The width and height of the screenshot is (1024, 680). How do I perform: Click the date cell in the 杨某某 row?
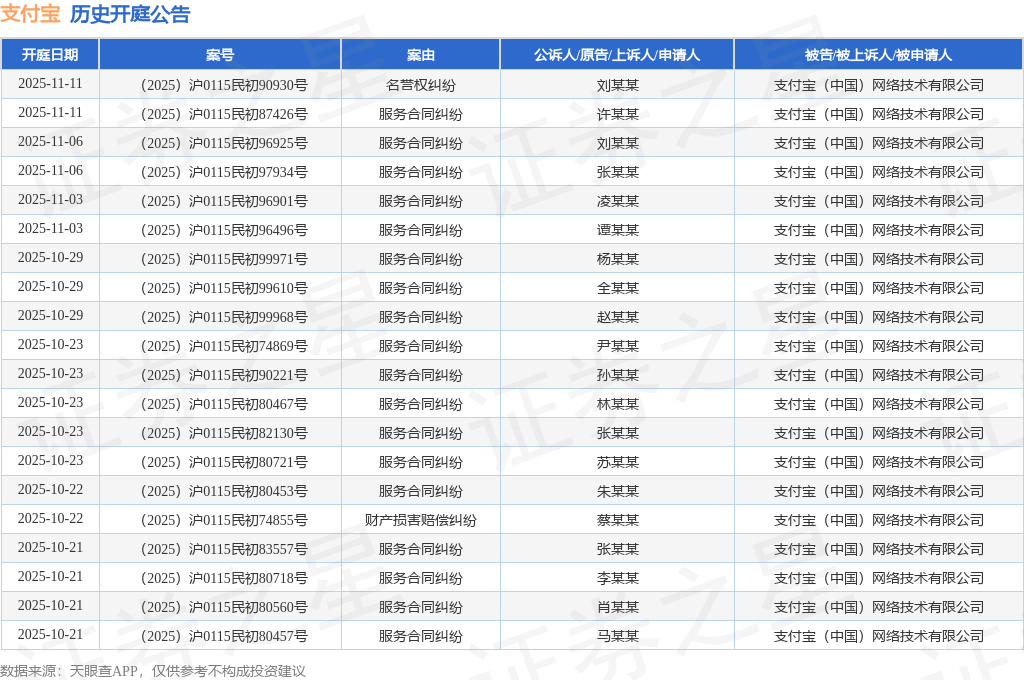[50, 258]
